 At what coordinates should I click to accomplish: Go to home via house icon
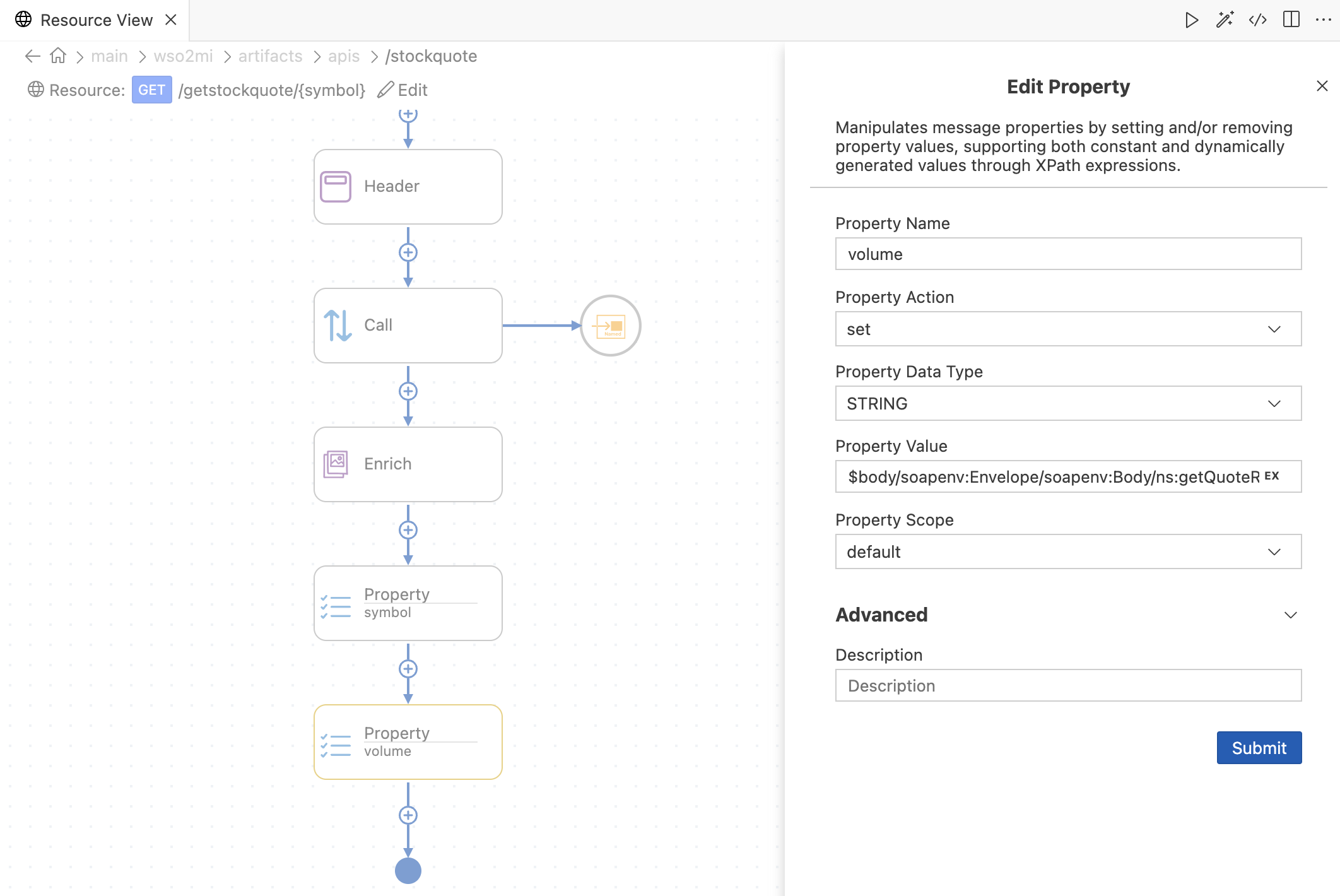(x=58, y=56)
